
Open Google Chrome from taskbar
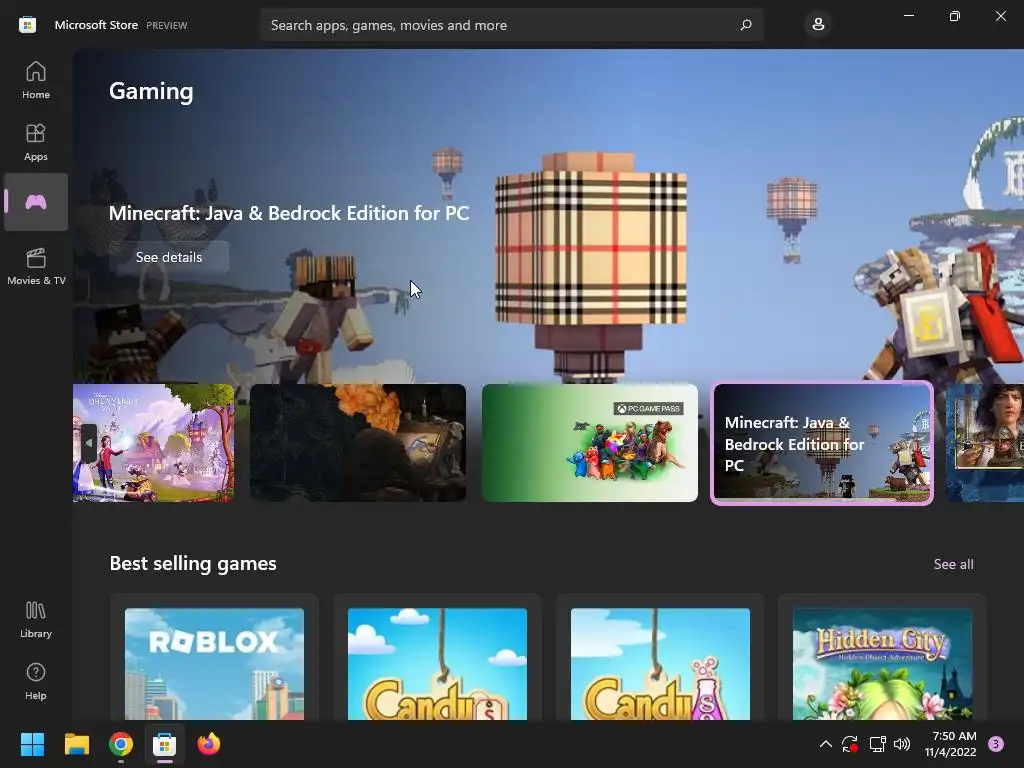pos(121,744)
